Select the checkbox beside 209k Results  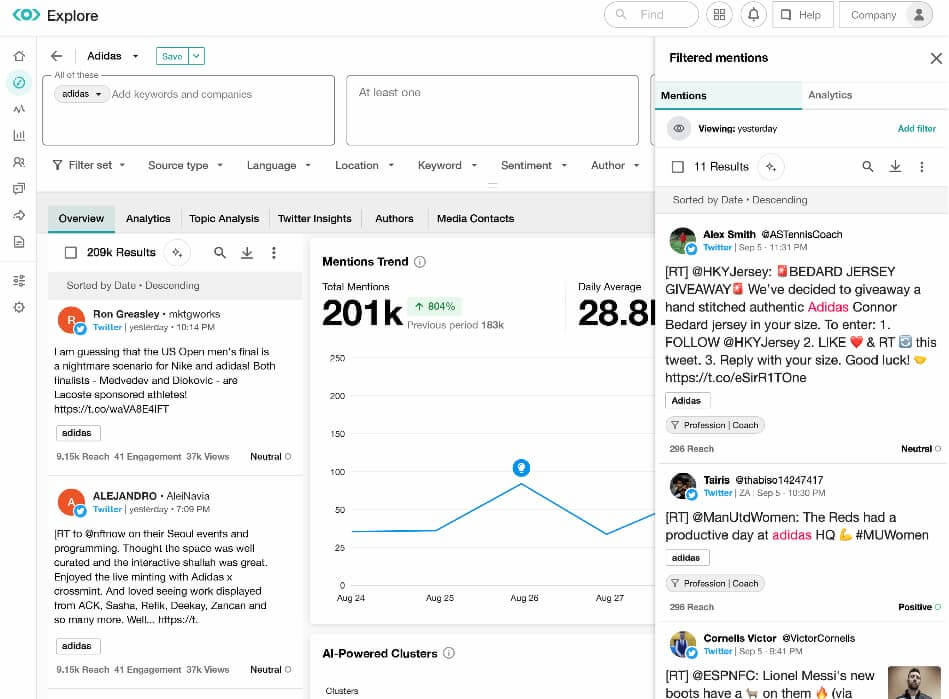pyautogui.click(x=70, y=253)
